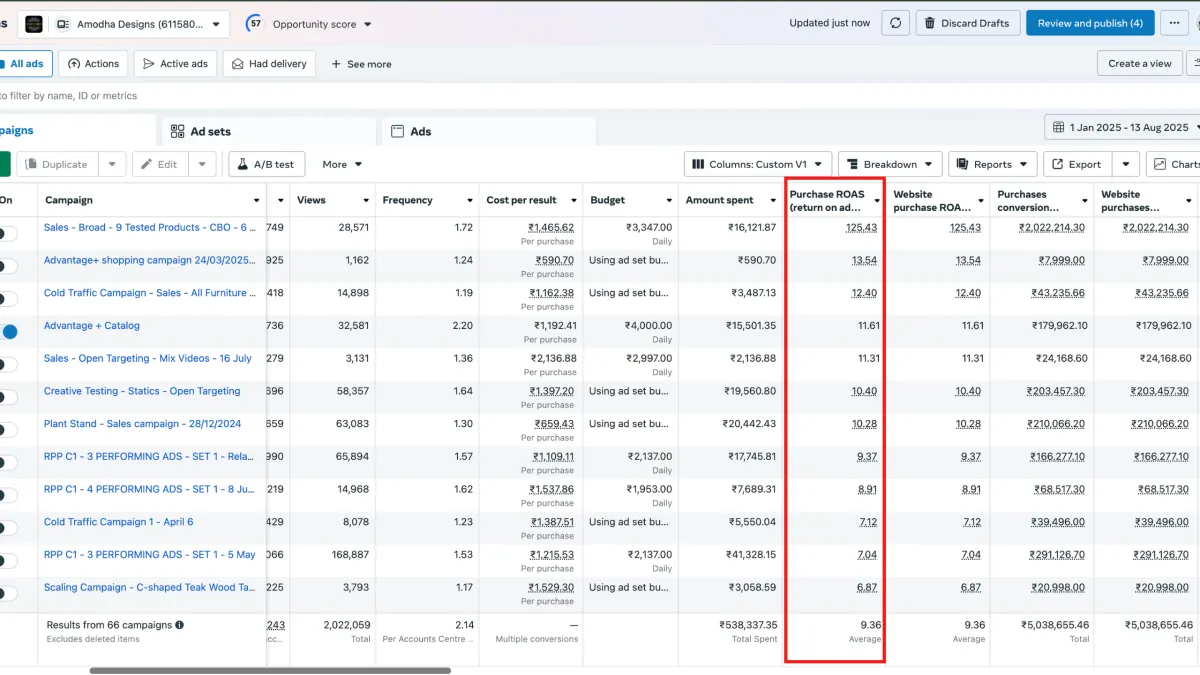Click the info icon beside 66 campaigns
This screenshot has width=1200, height=675.
click(180, 625)
